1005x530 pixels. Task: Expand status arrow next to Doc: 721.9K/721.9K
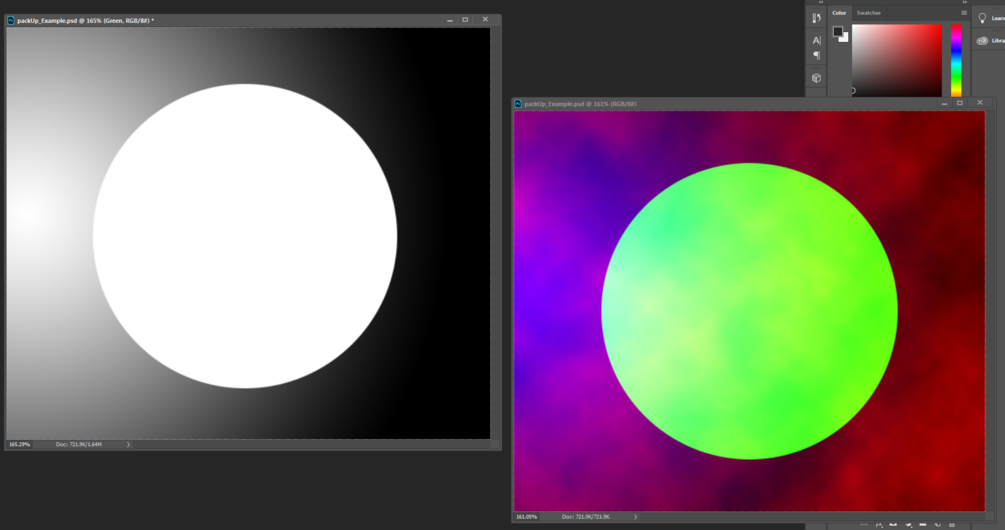click(x=635, y=517)
